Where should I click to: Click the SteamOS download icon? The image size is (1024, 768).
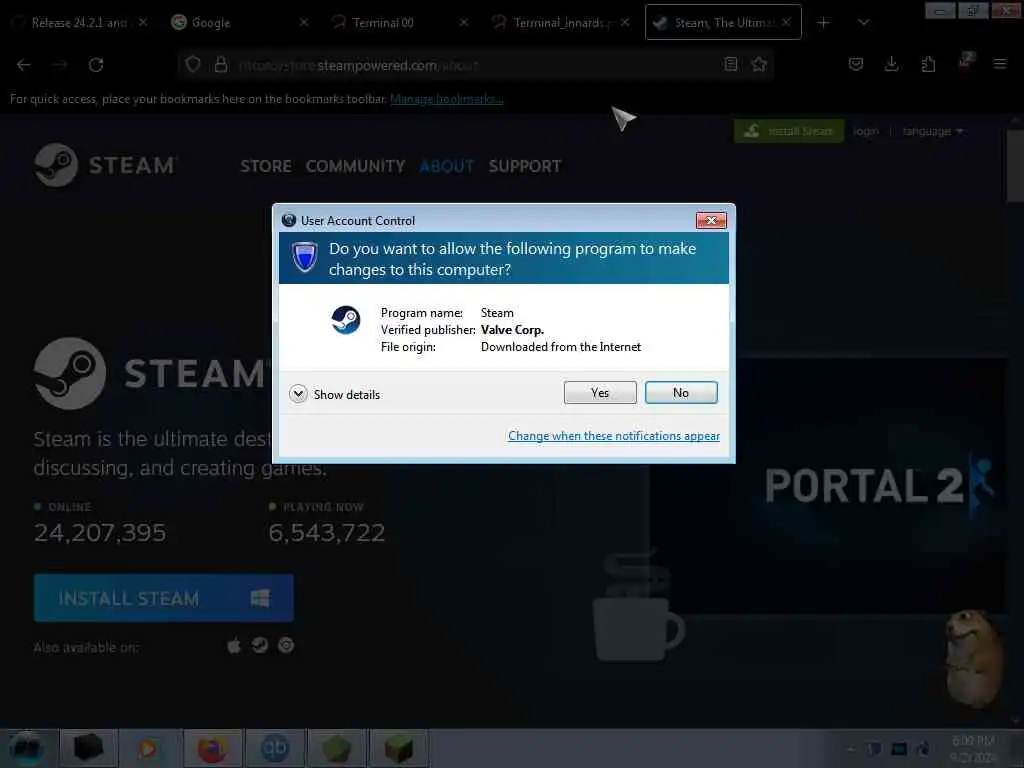tap(260, 645)
